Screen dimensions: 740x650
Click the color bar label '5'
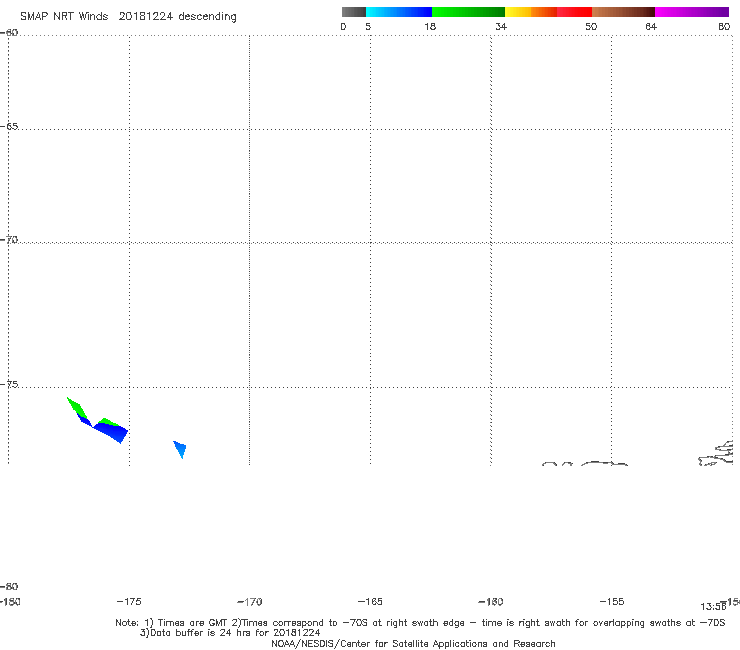coord(368,26)
